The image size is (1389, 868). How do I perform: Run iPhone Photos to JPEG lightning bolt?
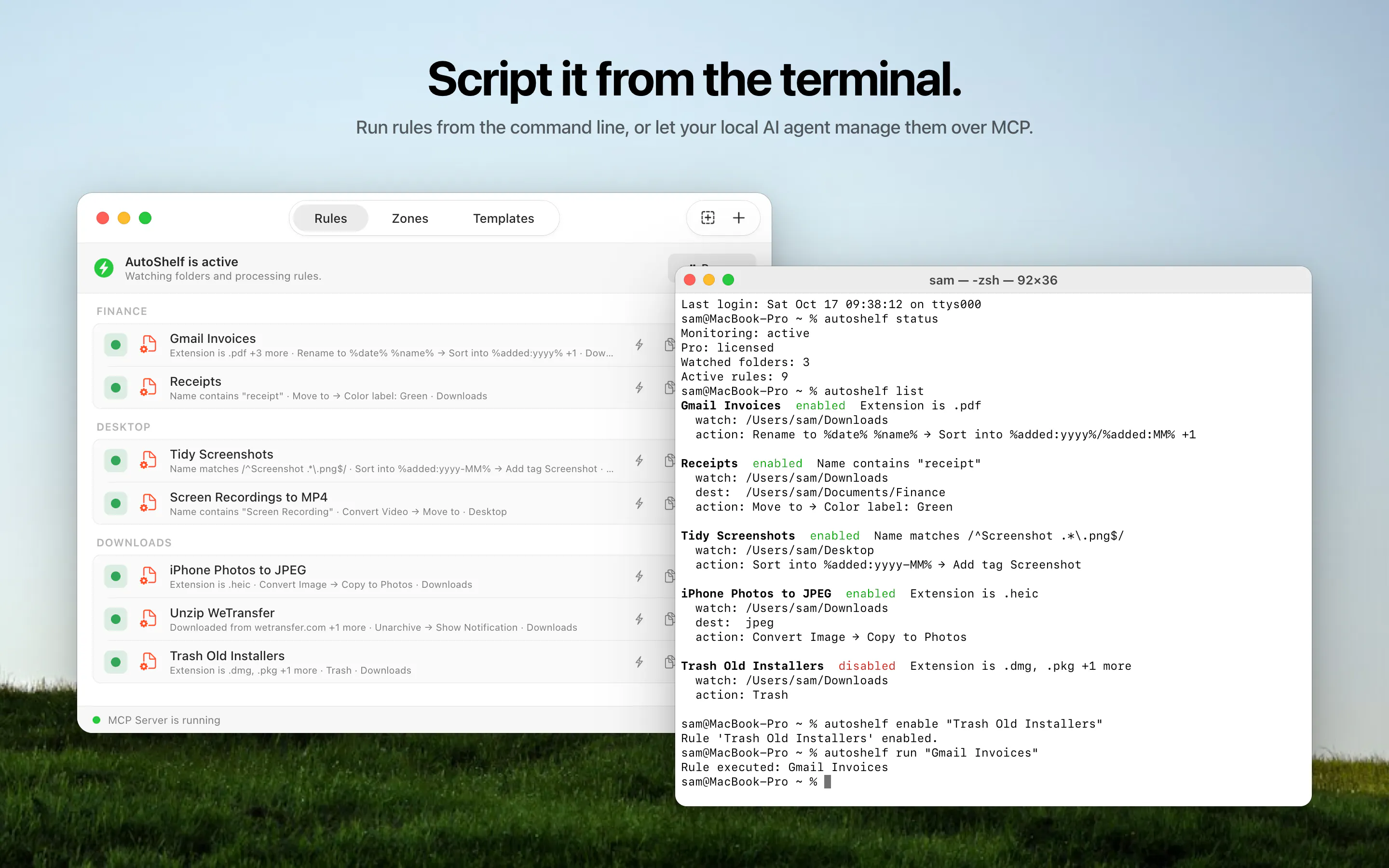coord(639,576)
